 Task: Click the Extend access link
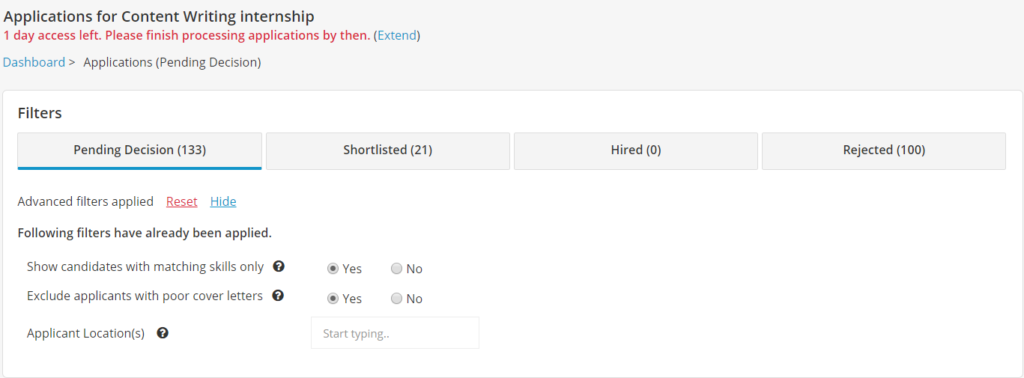coord(397,35)
